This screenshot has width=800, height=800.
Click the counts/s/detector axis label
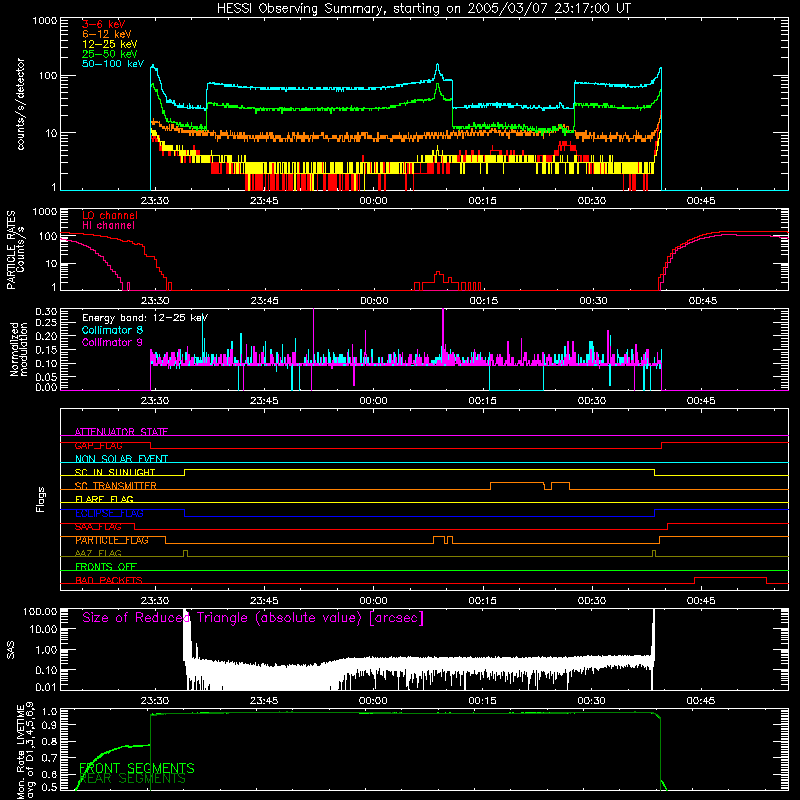pos(20,104)
